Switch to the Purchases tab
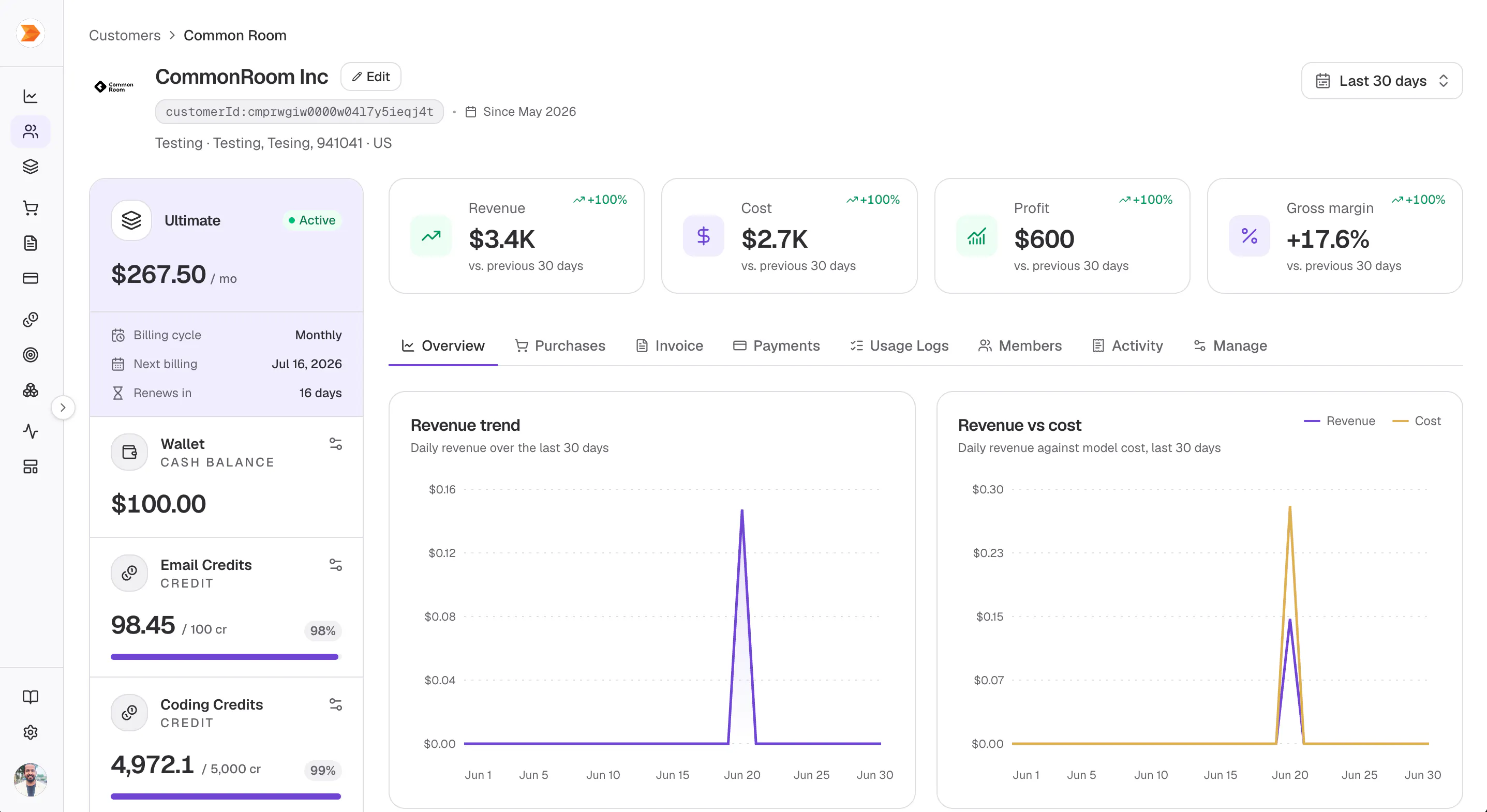The image size is (1487, 812). 560,345
